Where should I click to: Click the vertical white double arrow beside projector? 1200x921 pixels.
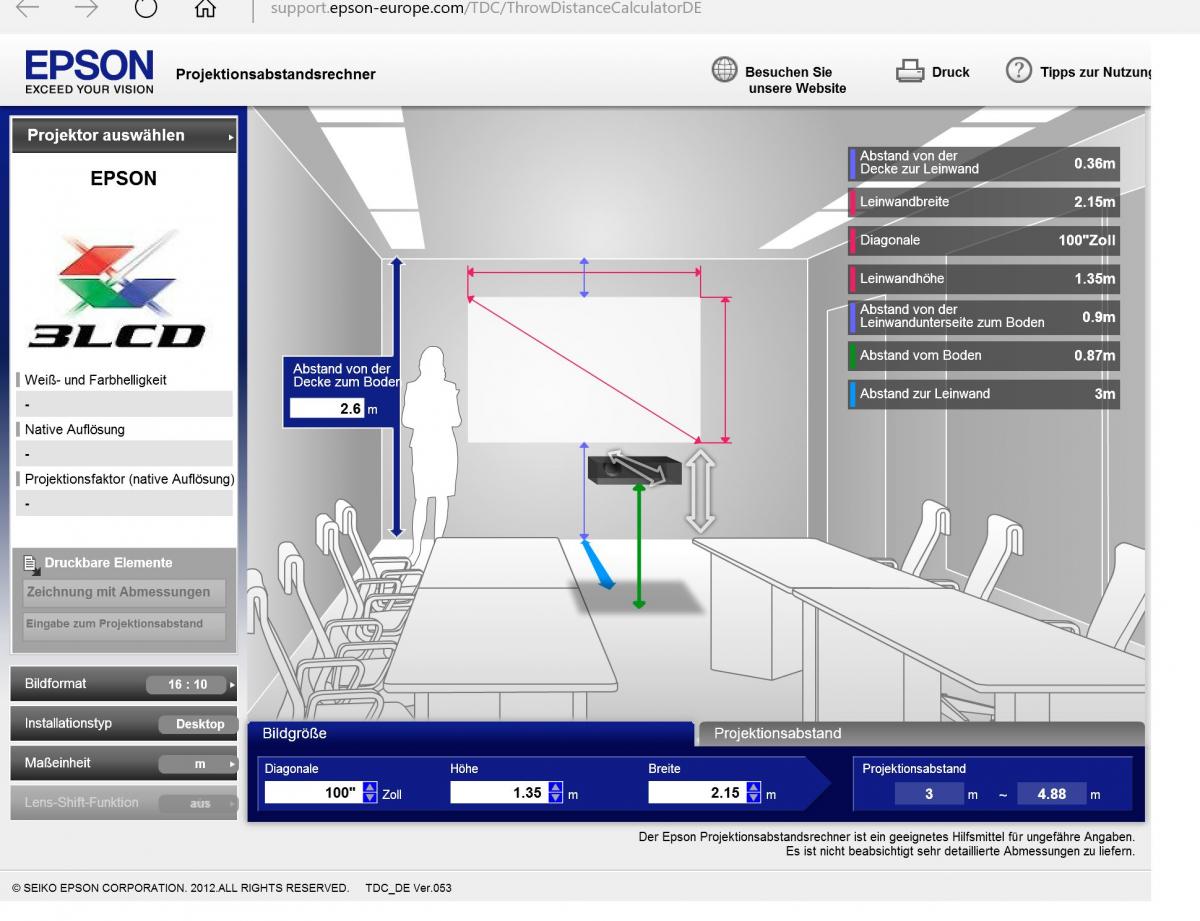coord(700,491)
